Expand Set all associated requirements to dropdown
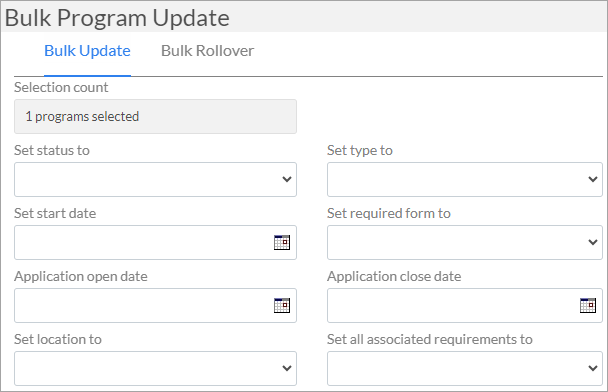Screen dimensions: 608x392 (465, 368)
